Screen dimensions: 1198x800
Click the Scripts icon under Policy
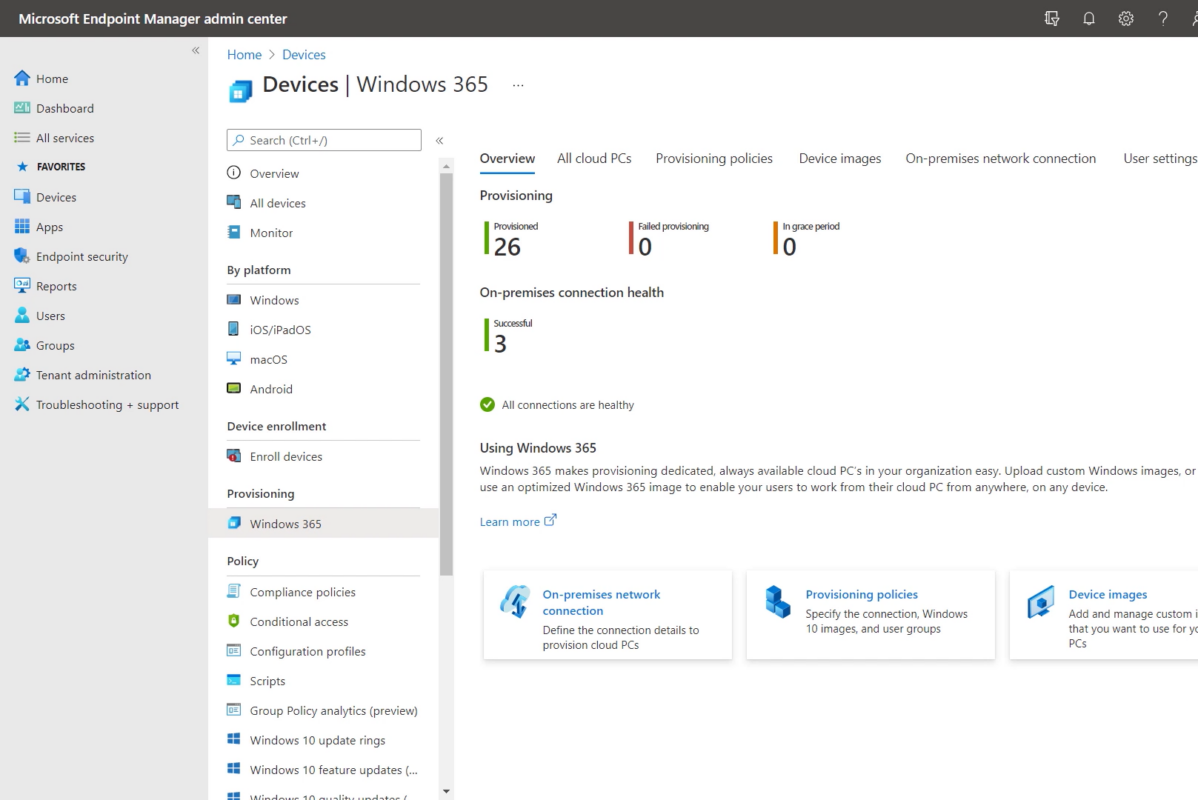[x=234, y=680]
